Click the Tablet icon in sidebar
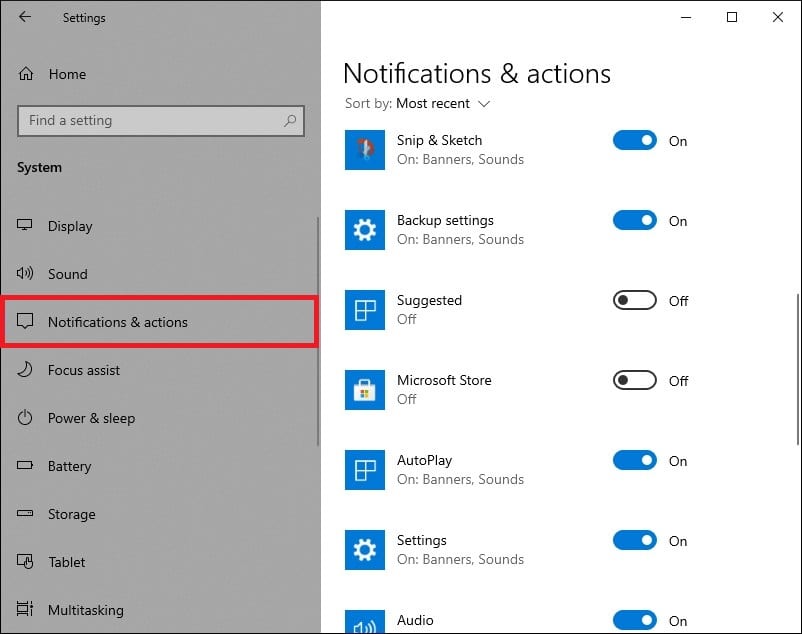 [x=25, y=561]
